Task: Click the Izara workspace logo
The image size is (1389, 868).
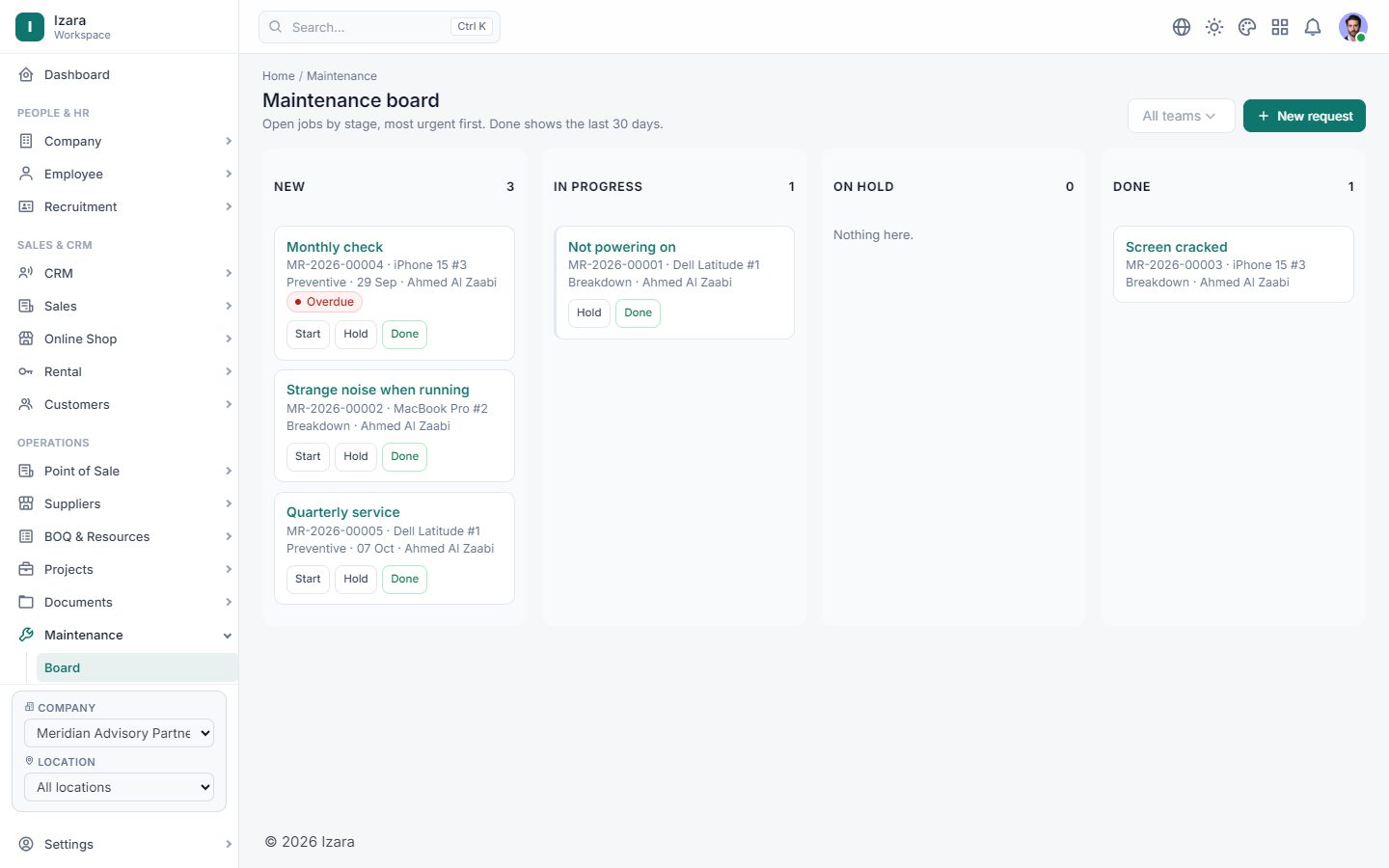Action: (30, 27)
